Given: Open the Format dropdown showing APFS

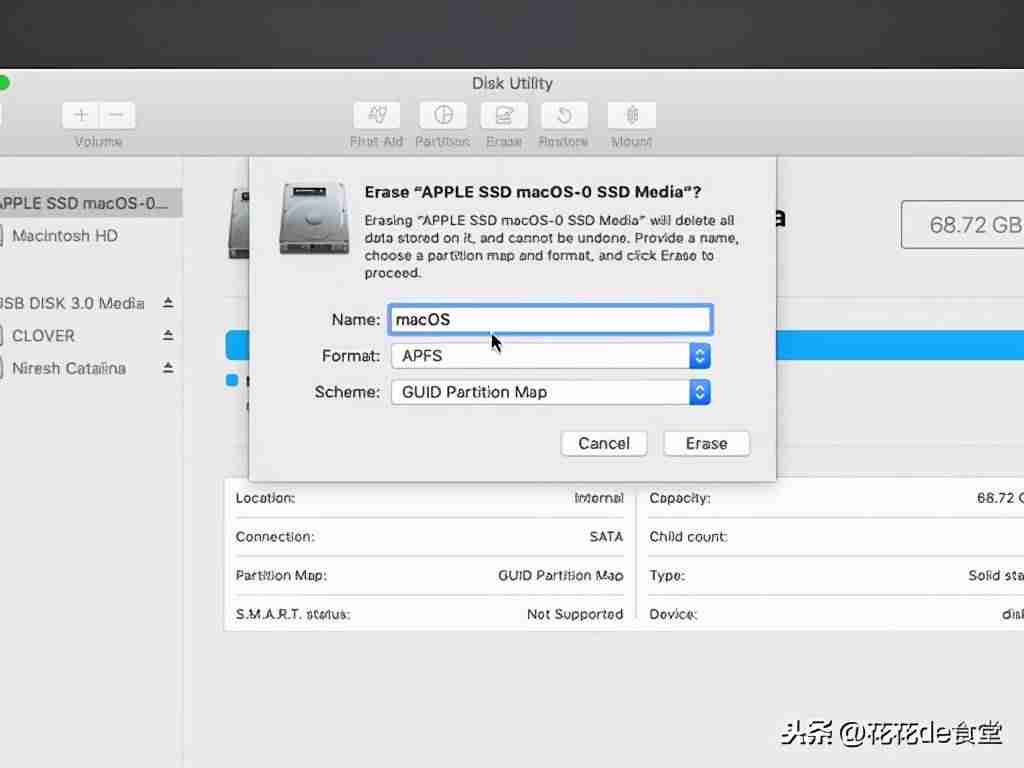Looking at the screenshot, I should (551, 356).
